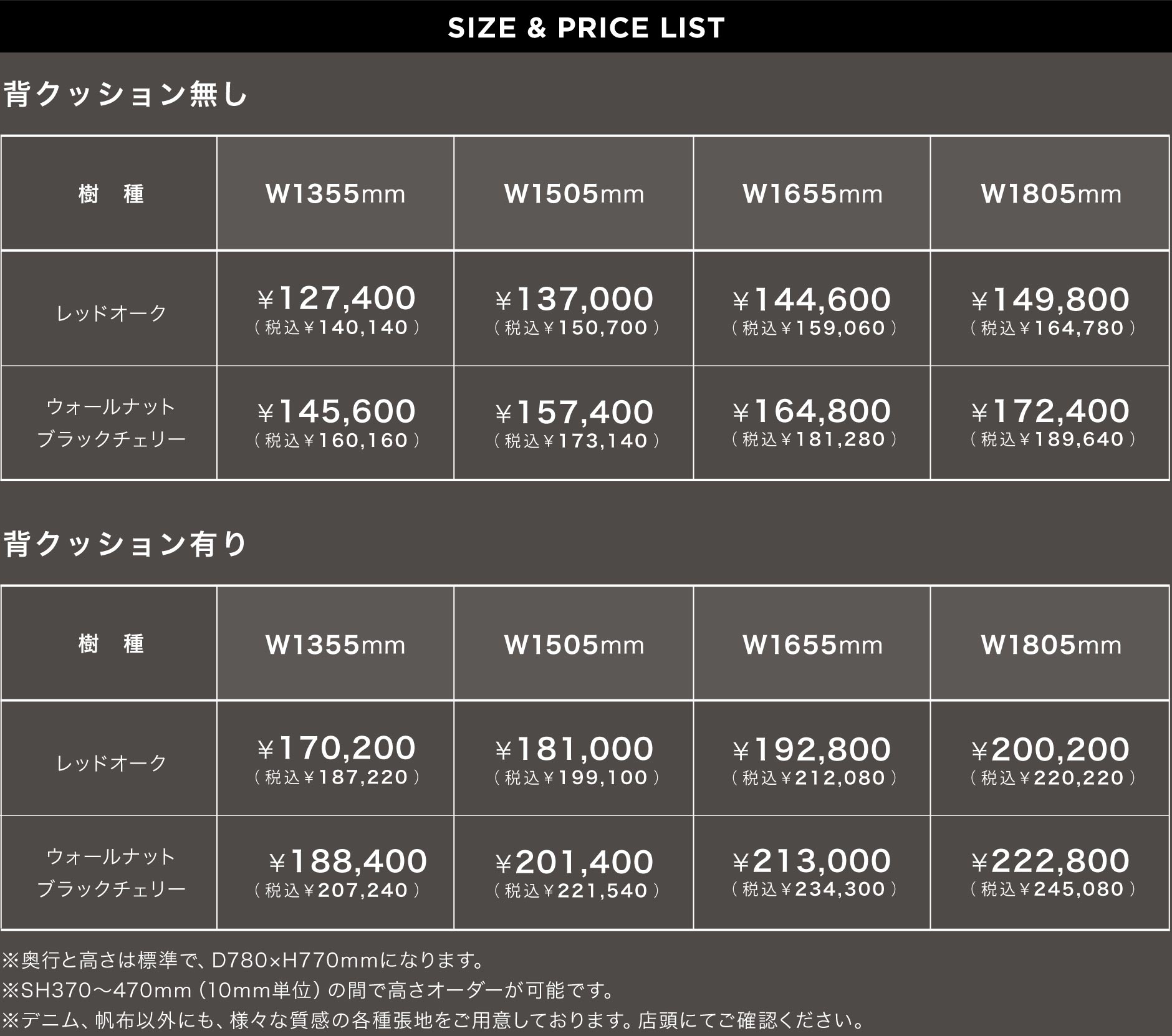Select the 背クッション無し section heading
The height and width of the screenshot is (1036, 1172).
click(127, 95)
